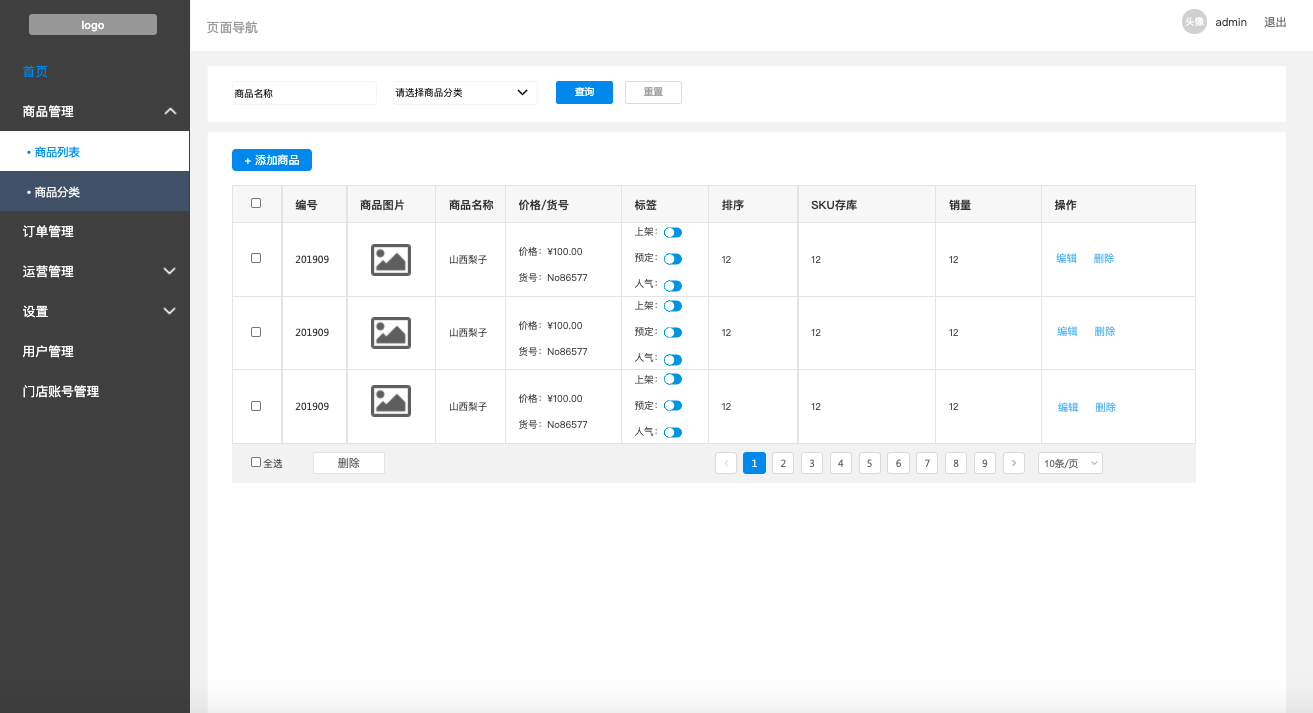The height and width of the screenshot is (713, 1313).
Task: Toggle 上架 switch in the third row
Action: click(673, 379)
